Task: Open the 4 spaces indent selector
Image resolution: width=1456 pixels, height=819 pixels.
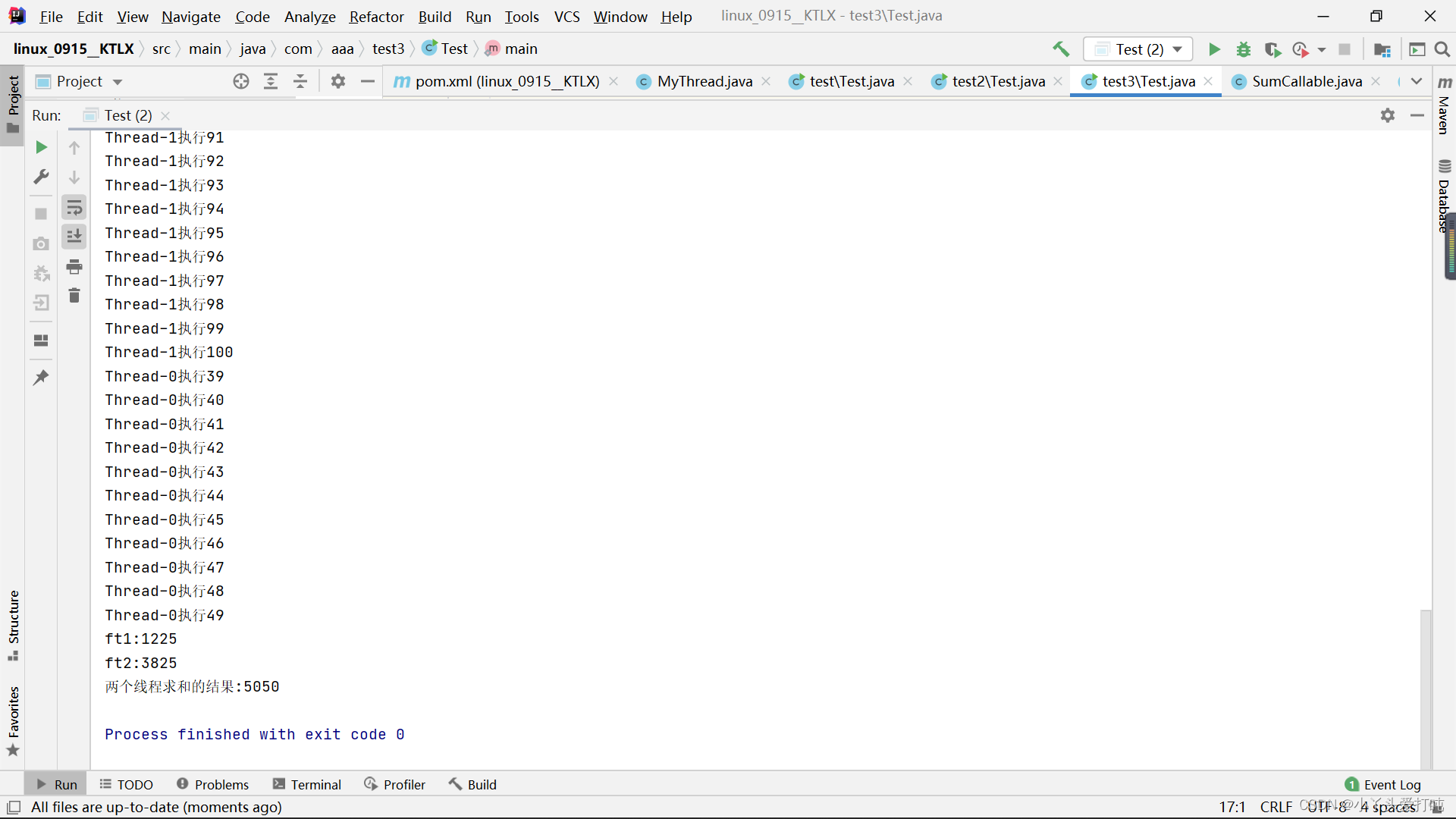Action: point(1388,807)
